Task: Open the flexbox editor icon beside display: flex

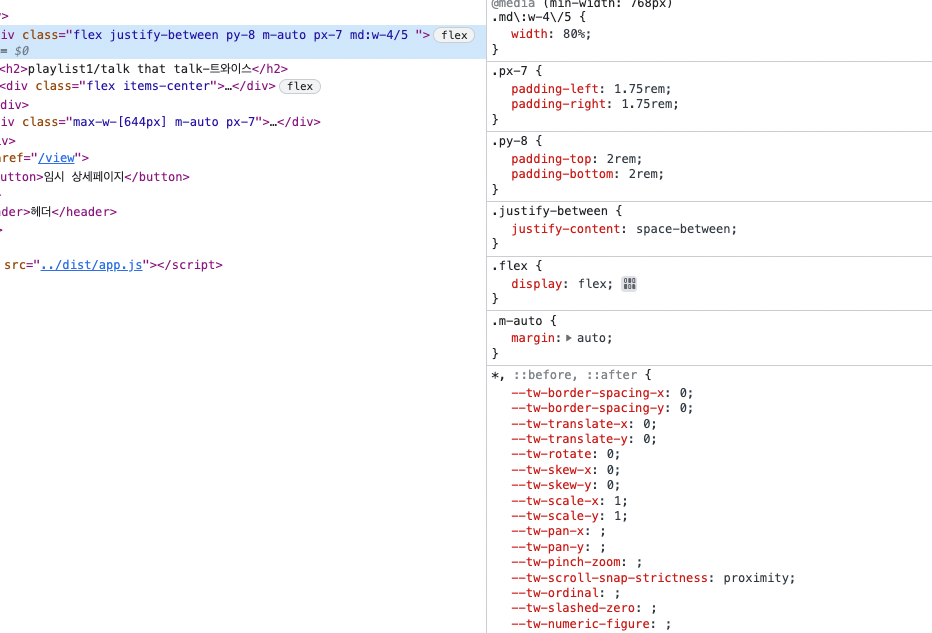Action: coord(629,284)
